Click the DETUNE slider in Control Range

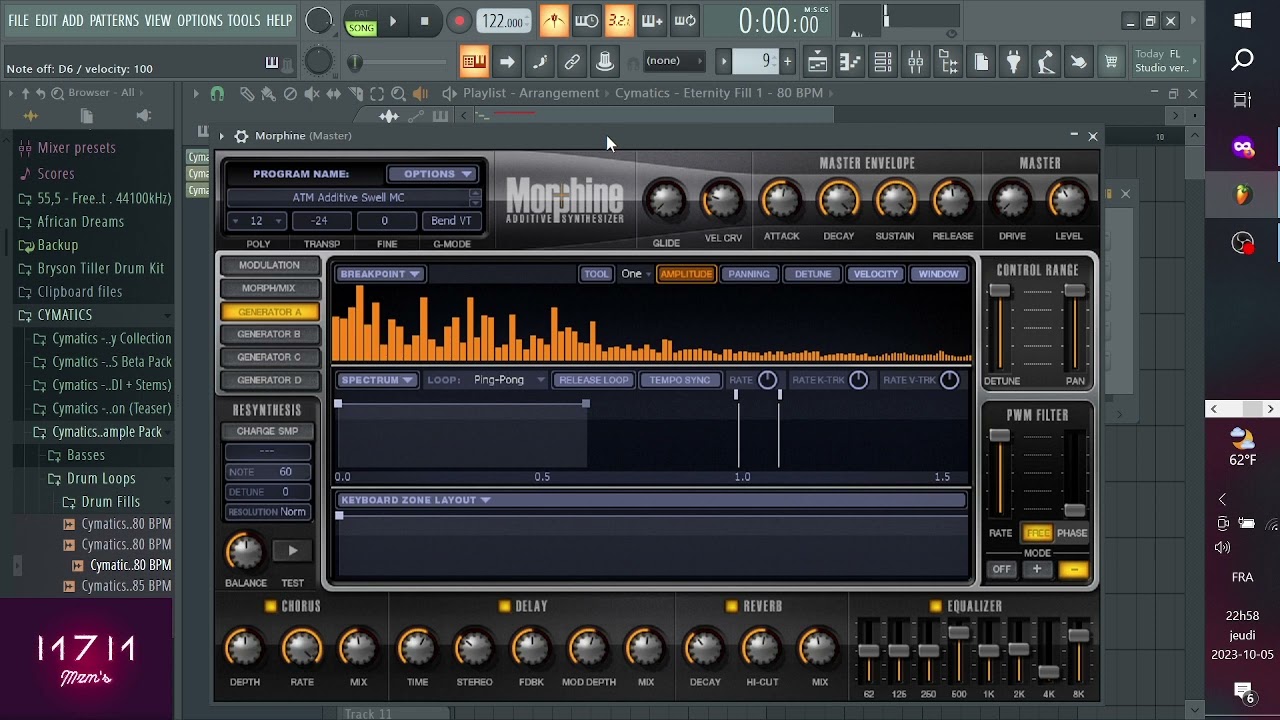click(x=1000, y=328)
